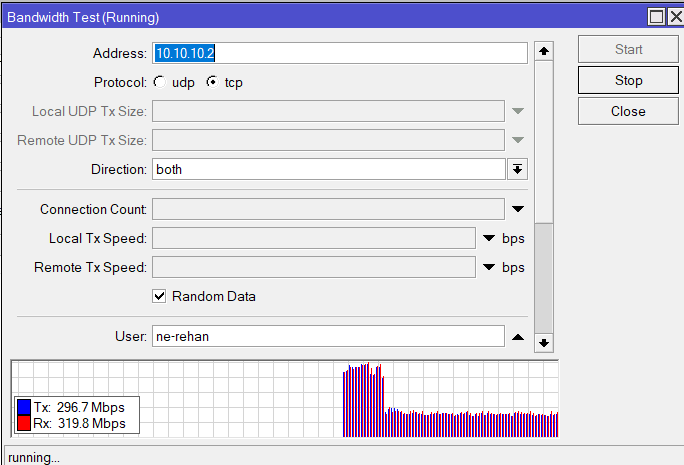Select the udp protocol radio button

tap(160, 82)
